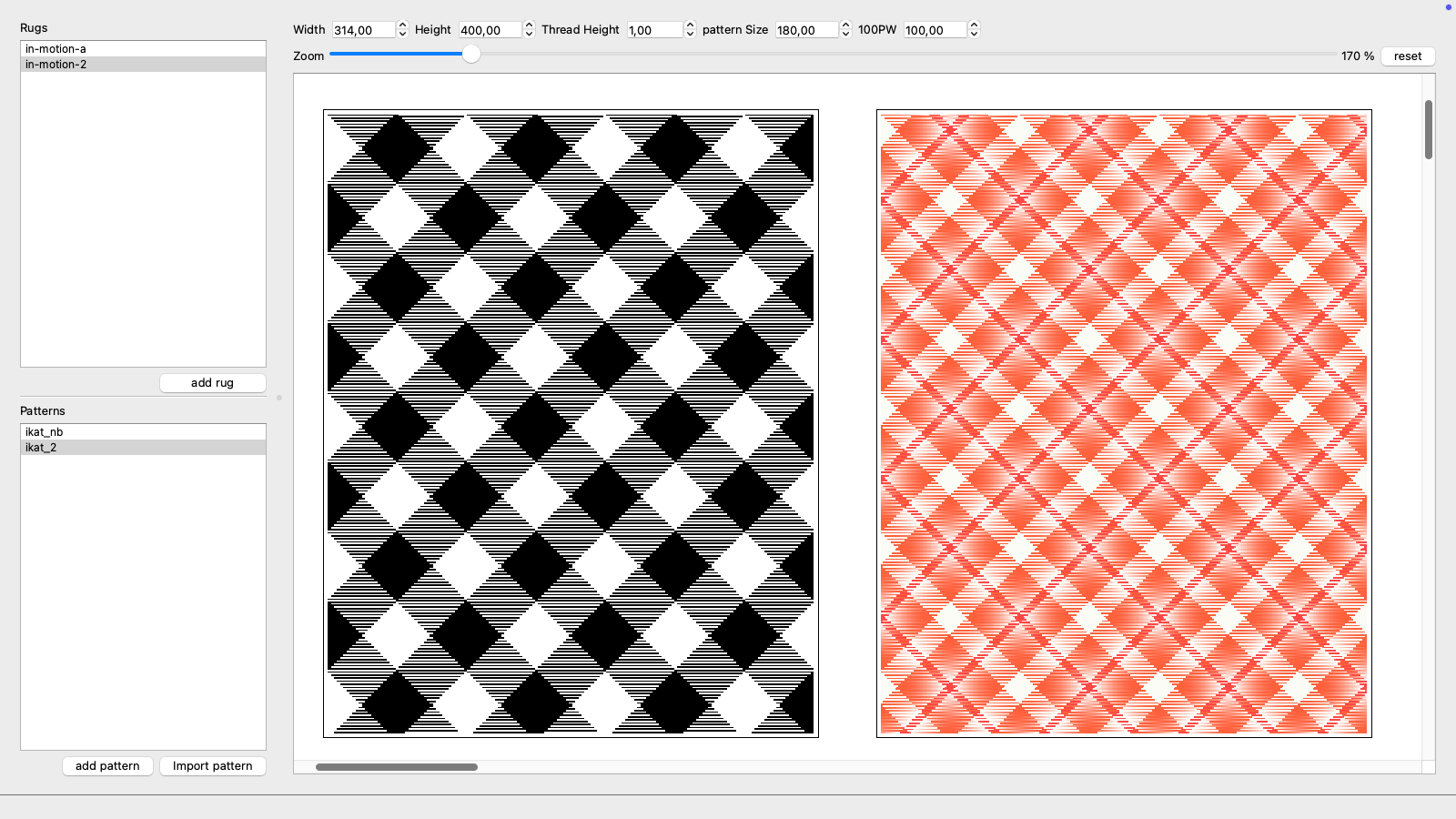Click the horizontal scrollbar under the canvas
The height and width of the screenshot is (819, 1456).
coord(397,767)
